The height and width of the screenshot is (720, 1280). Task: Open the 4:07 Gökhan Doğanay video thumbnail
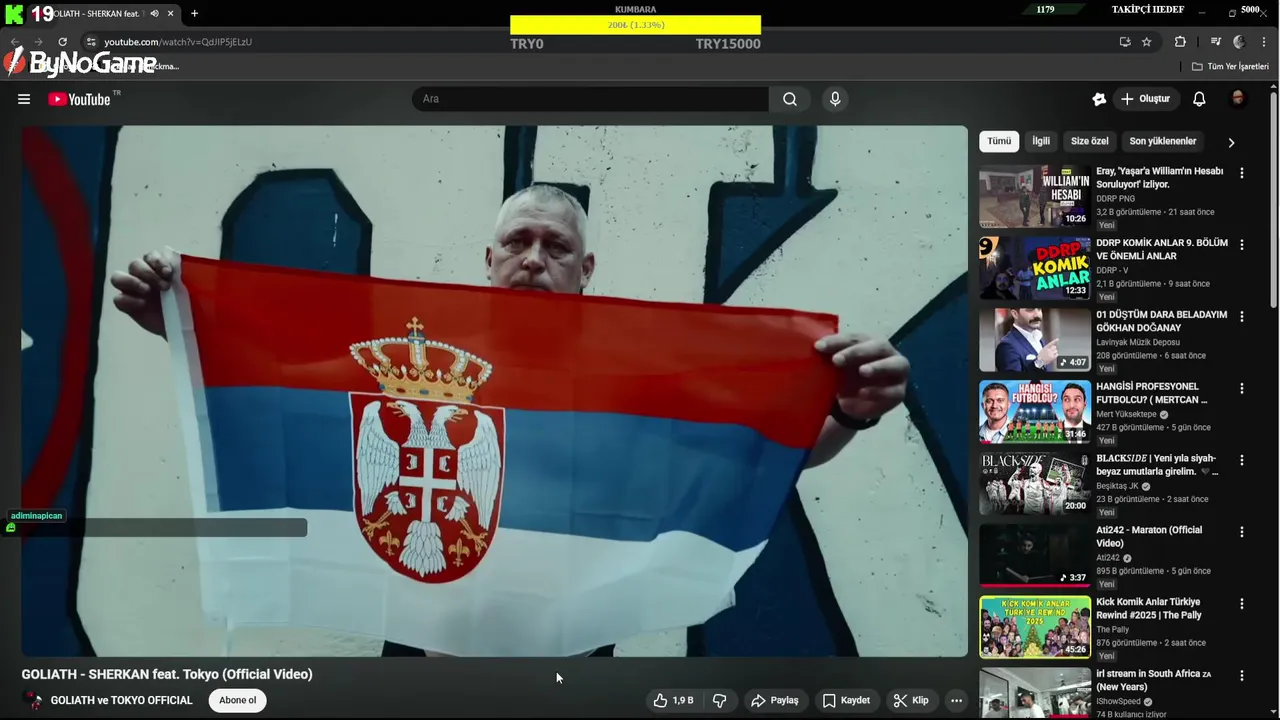click(x=1035, y=340)
